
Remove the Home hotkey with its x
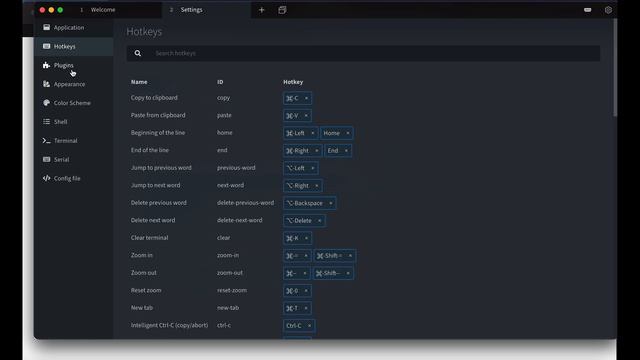348,133
